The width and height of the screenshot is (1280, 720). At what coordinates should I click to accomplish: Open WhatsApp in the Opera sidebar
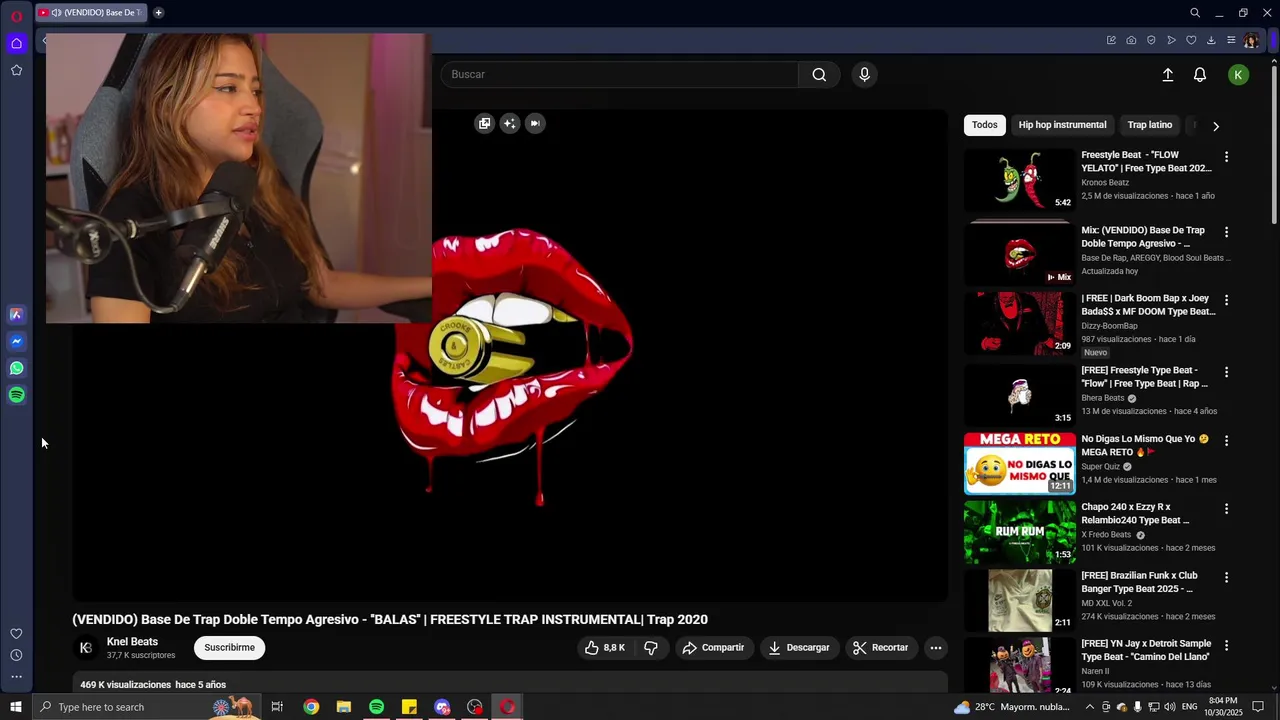coord(16,368)
